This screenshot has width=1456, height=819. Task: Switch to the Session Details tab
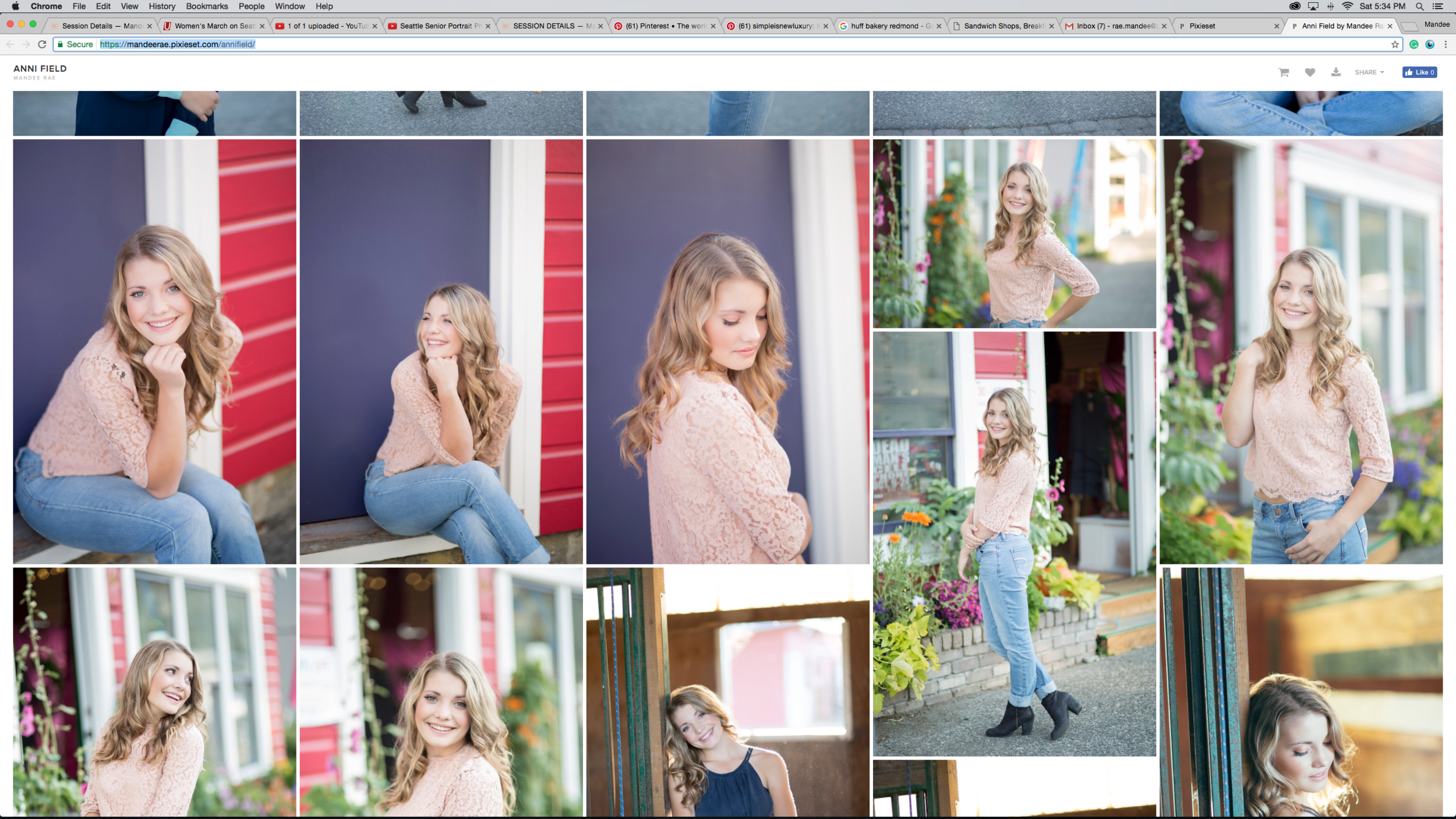tap(99, 26)
